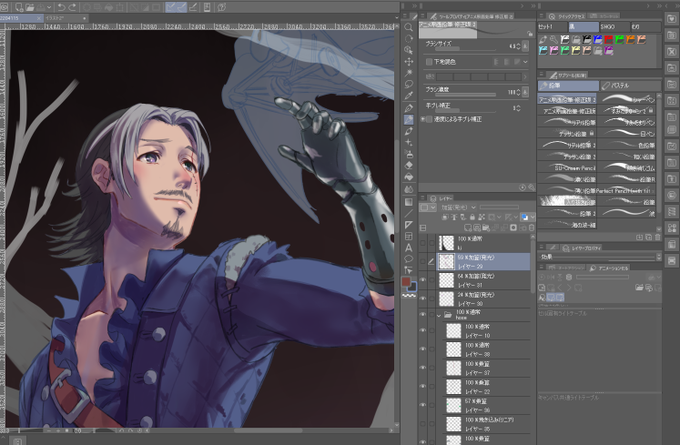Select the 日ペン brush
The width and height of the screenshot is (680, 445).
(x=628, y=134)
